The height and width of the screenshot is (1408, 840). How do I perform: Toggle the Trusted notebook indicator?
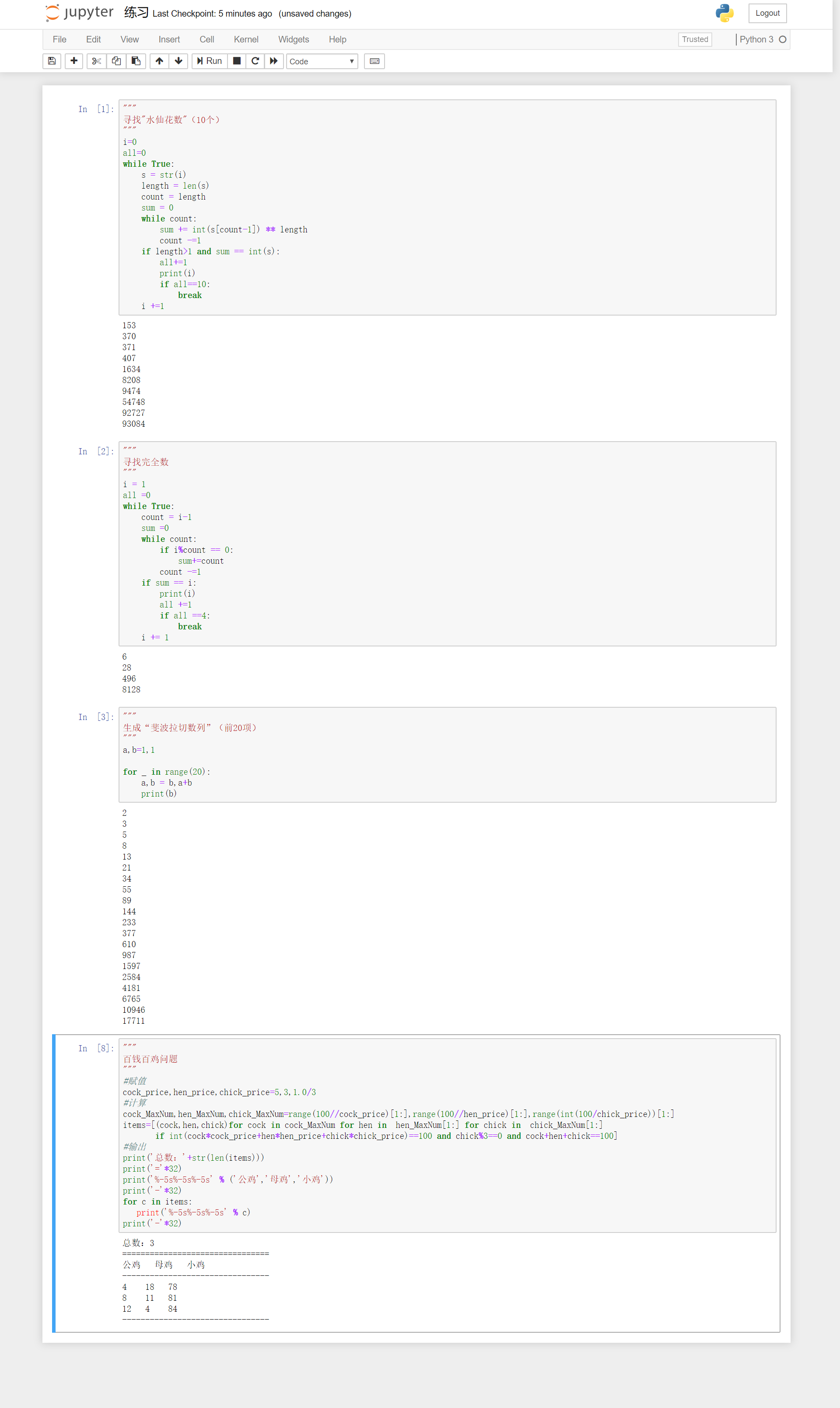point(694,40)
